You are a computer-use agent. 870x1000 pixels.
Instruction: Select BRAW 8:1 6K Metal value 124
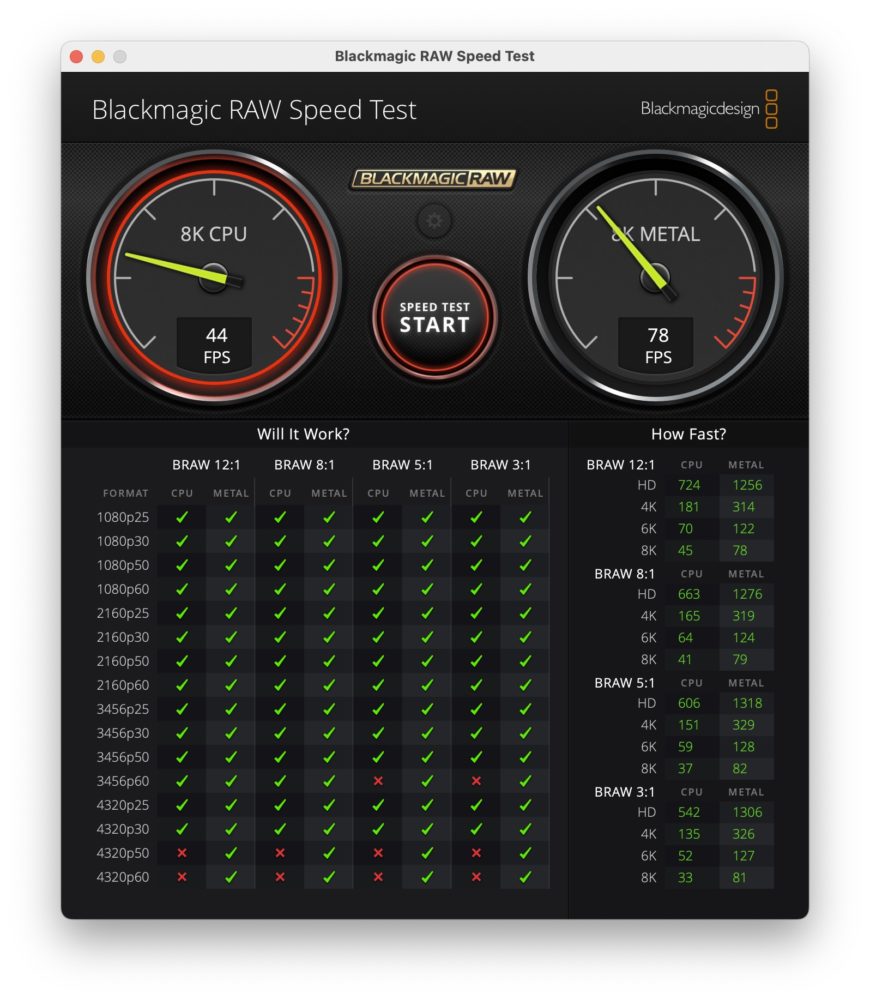pos(743,638)
